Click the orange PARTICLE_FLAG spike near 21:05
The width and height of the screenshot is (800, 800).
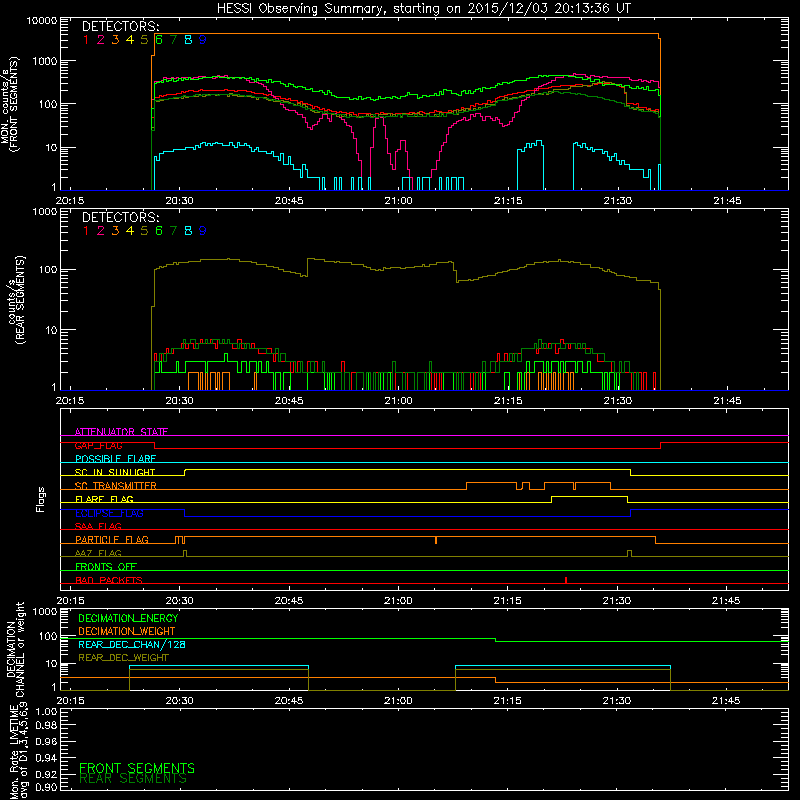click(x=436, y=540)
